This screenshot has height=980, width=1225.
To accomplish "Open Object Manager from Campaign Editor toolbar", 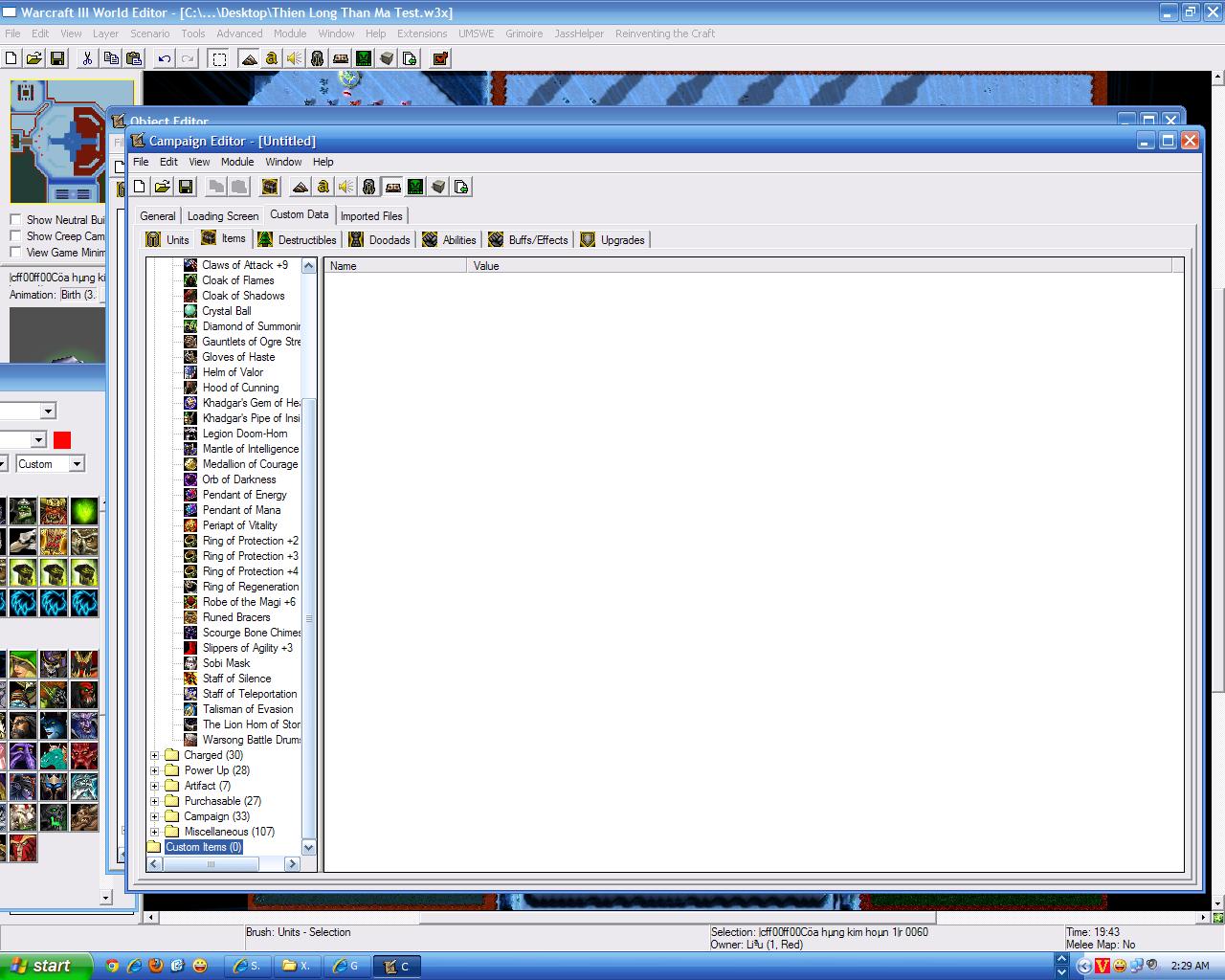I will 438,187.
